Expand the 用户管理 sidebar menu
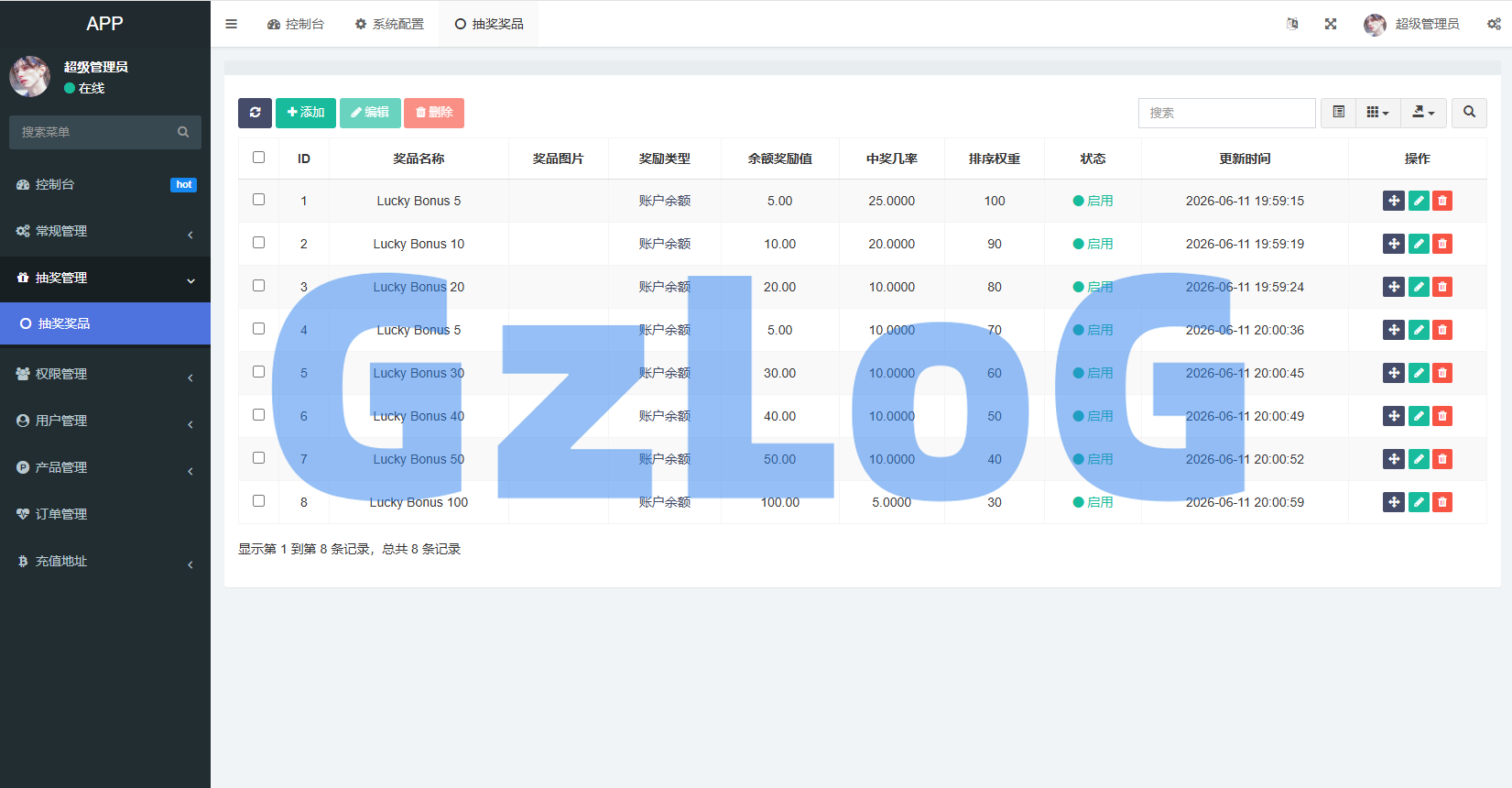Image resolution: width=1512 pixels, height=788 pixels. pyautogui.click(x=105, y=421)
